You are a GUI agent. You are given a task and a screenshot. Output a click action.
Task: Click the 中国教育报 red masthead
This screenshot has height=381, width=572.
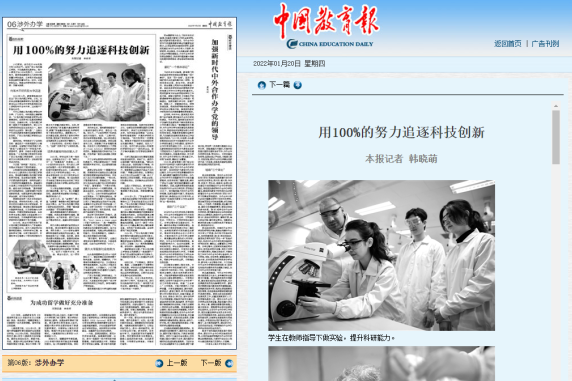pyautogui.click(x=326, y=20)
